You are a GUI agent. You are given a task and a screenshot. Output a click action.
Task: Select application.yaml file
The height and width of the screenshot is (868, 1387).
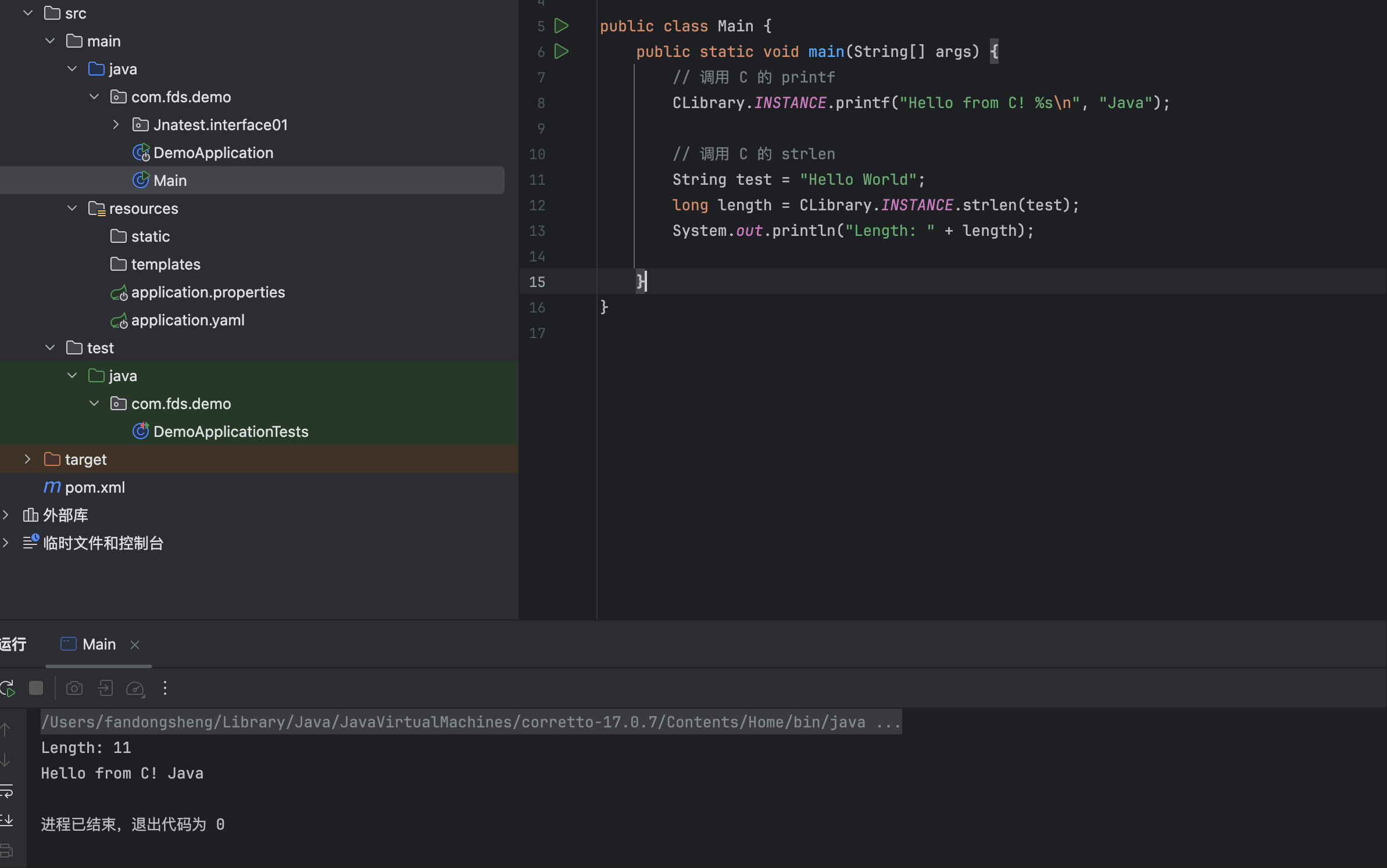[x=187, y=320]
